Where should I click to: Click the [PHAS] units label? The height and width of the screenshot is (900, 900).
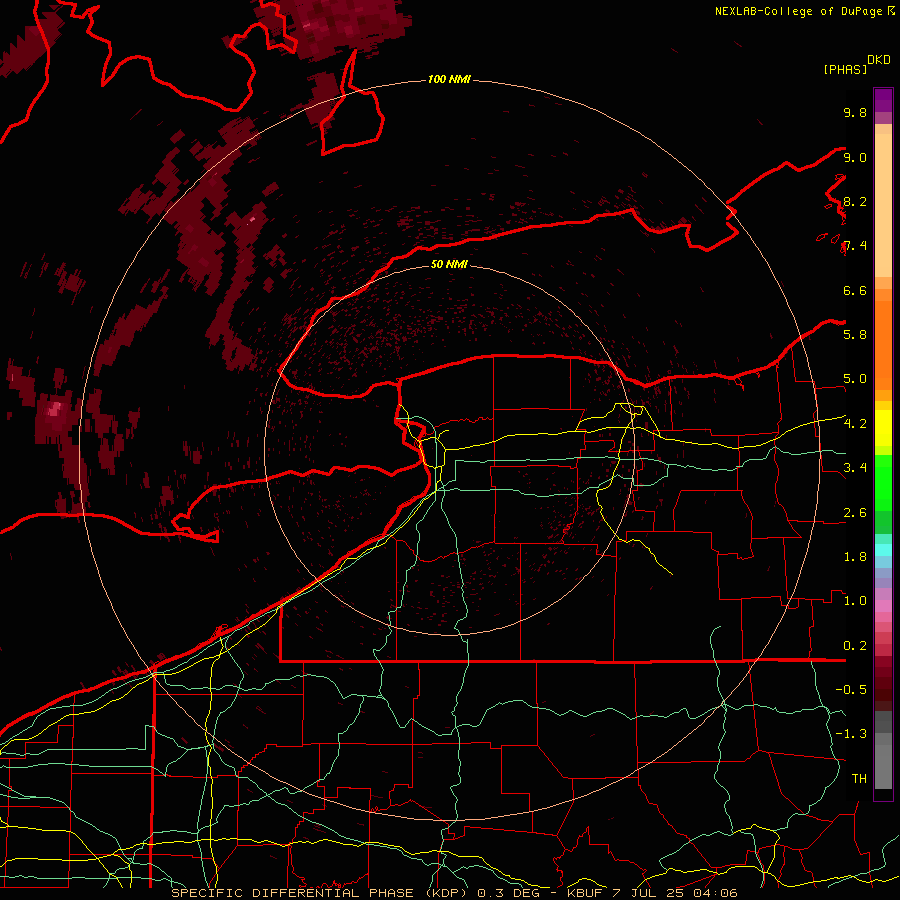point(845,70)
